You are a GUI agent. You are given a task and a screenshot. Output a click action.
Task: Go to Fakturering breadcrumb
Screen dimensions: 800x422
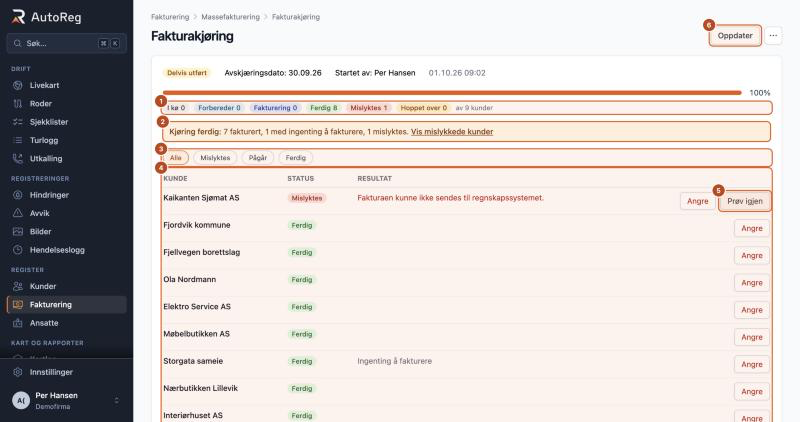(x=170, y=17)
